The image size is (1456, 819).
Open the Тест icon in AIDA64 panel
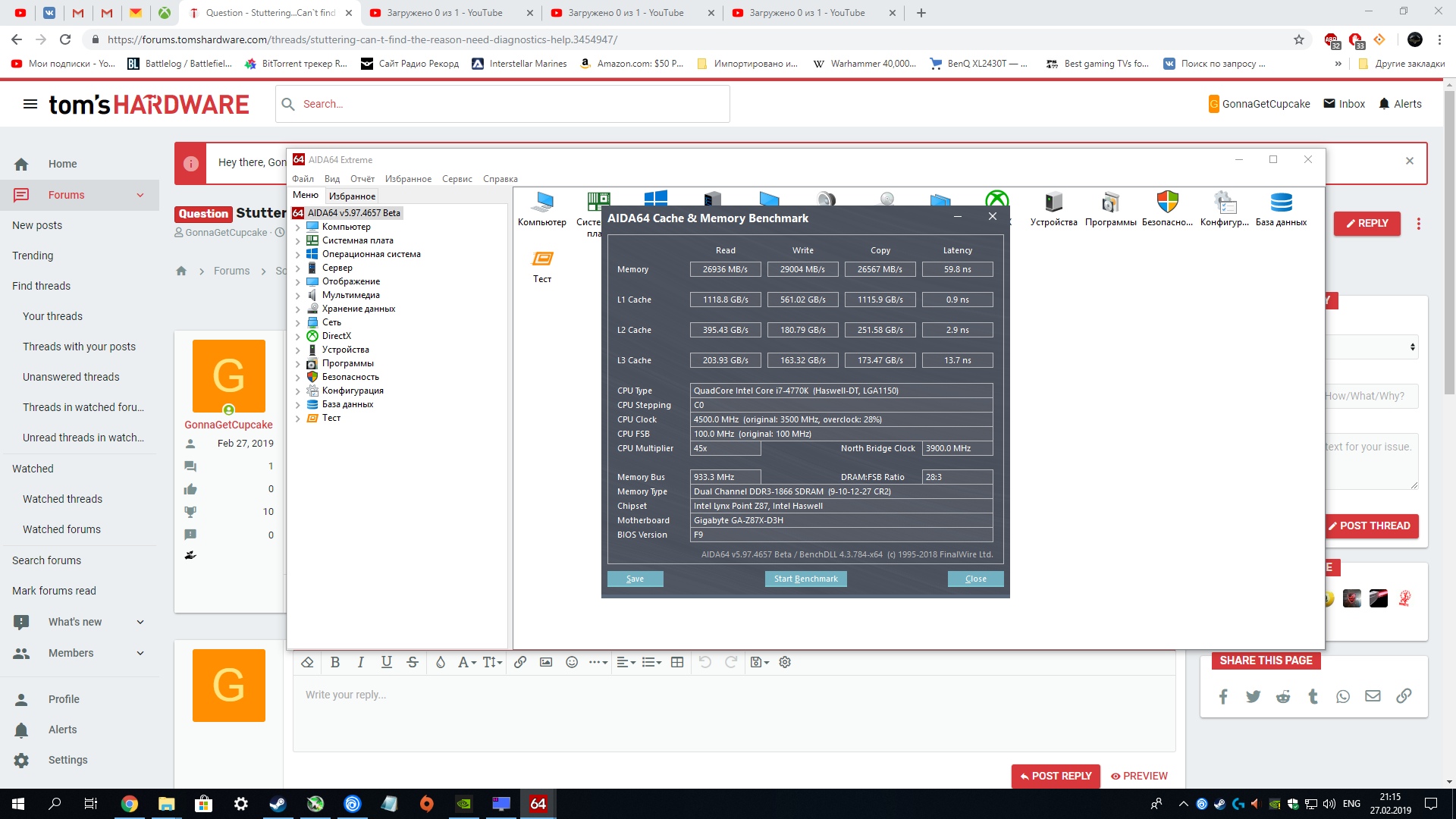pyautogui.click(x=542, y=266)
